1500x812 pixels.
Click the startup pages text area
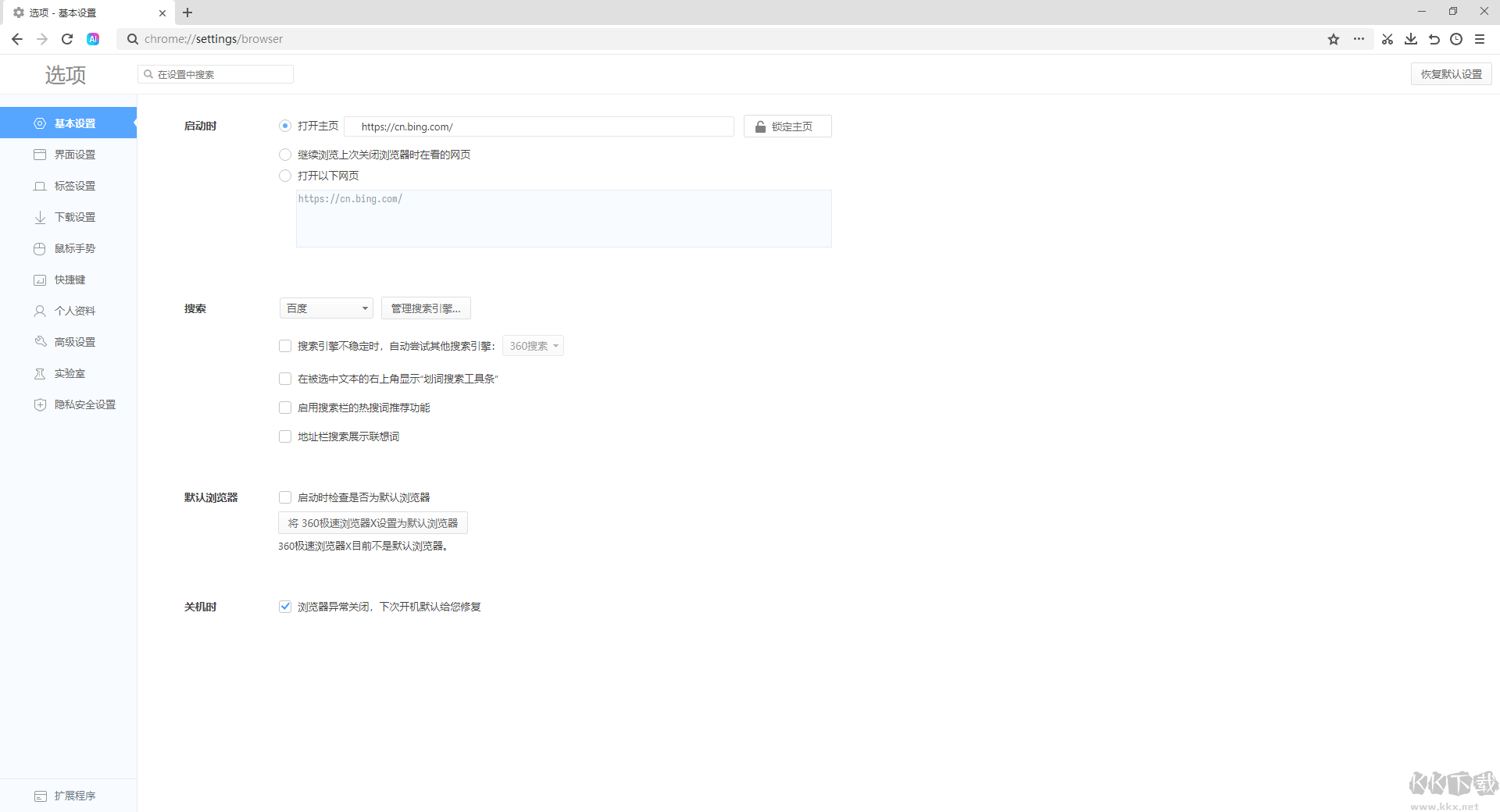tap(564, 219)
